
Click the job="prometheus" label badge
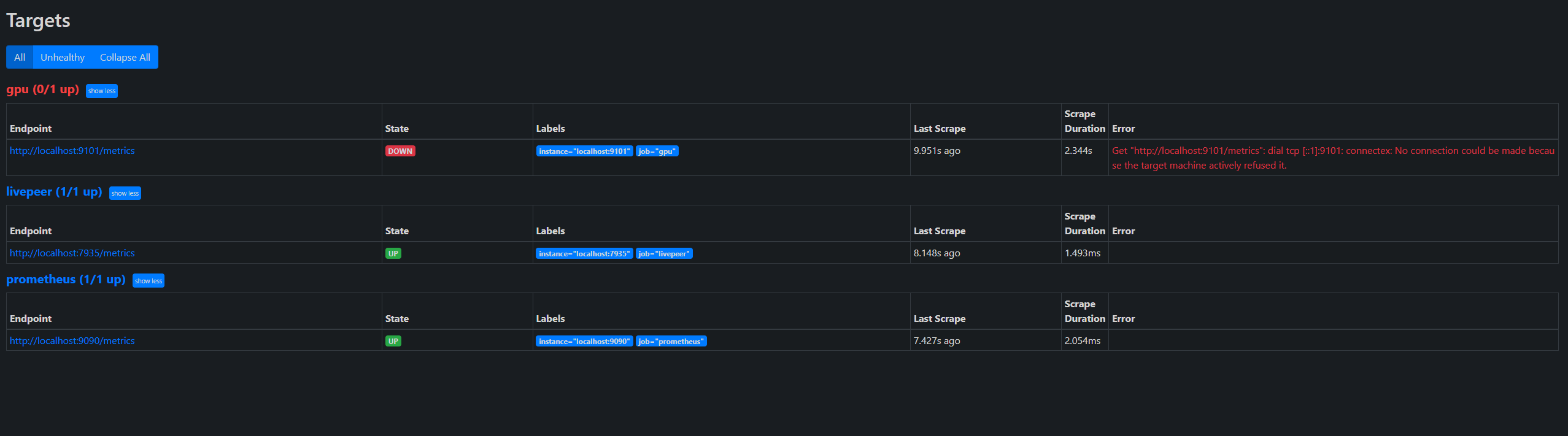pyautogui.click(x=671, y=341)
